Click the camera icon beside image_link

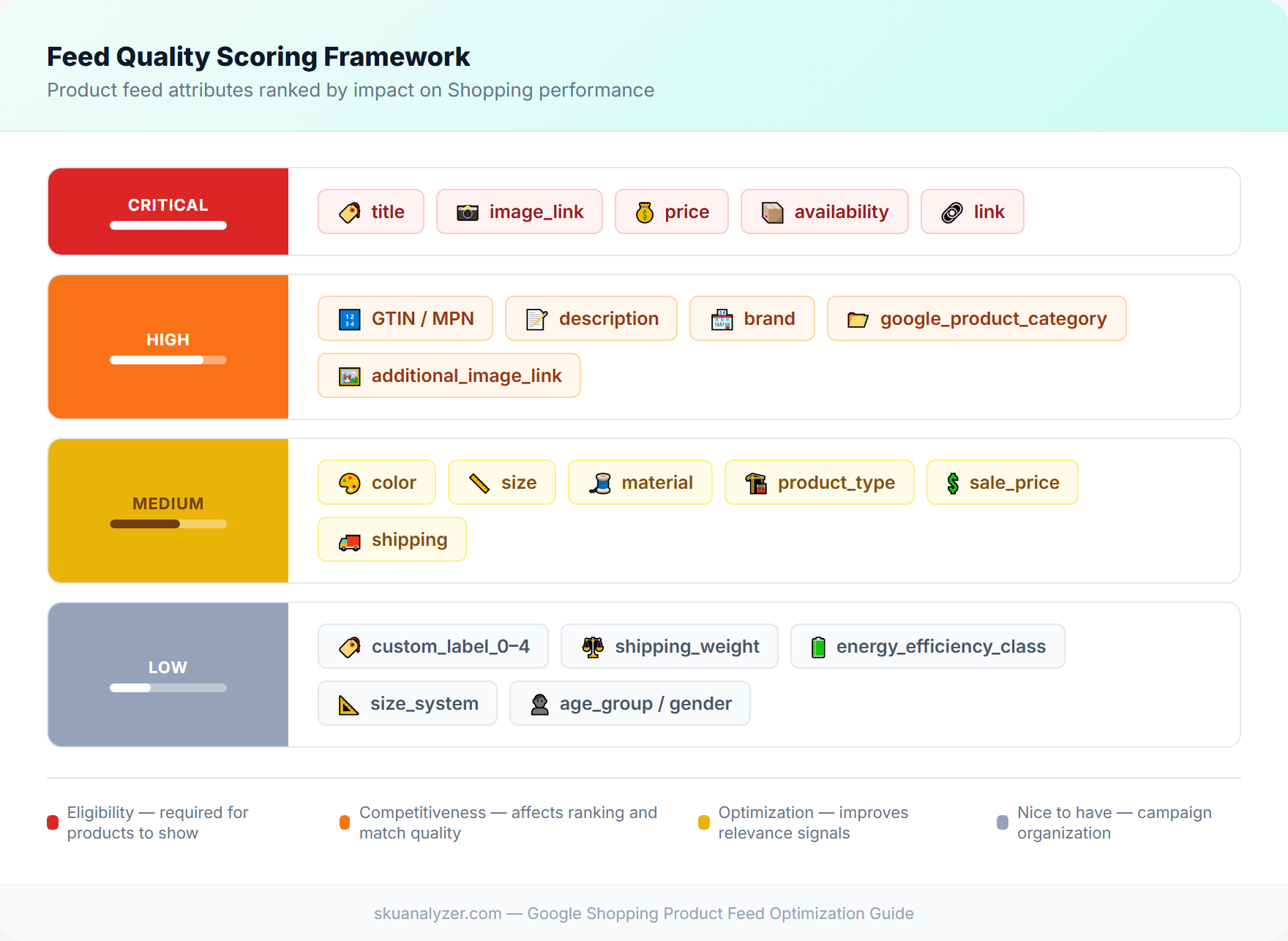(x=467, y=211)
